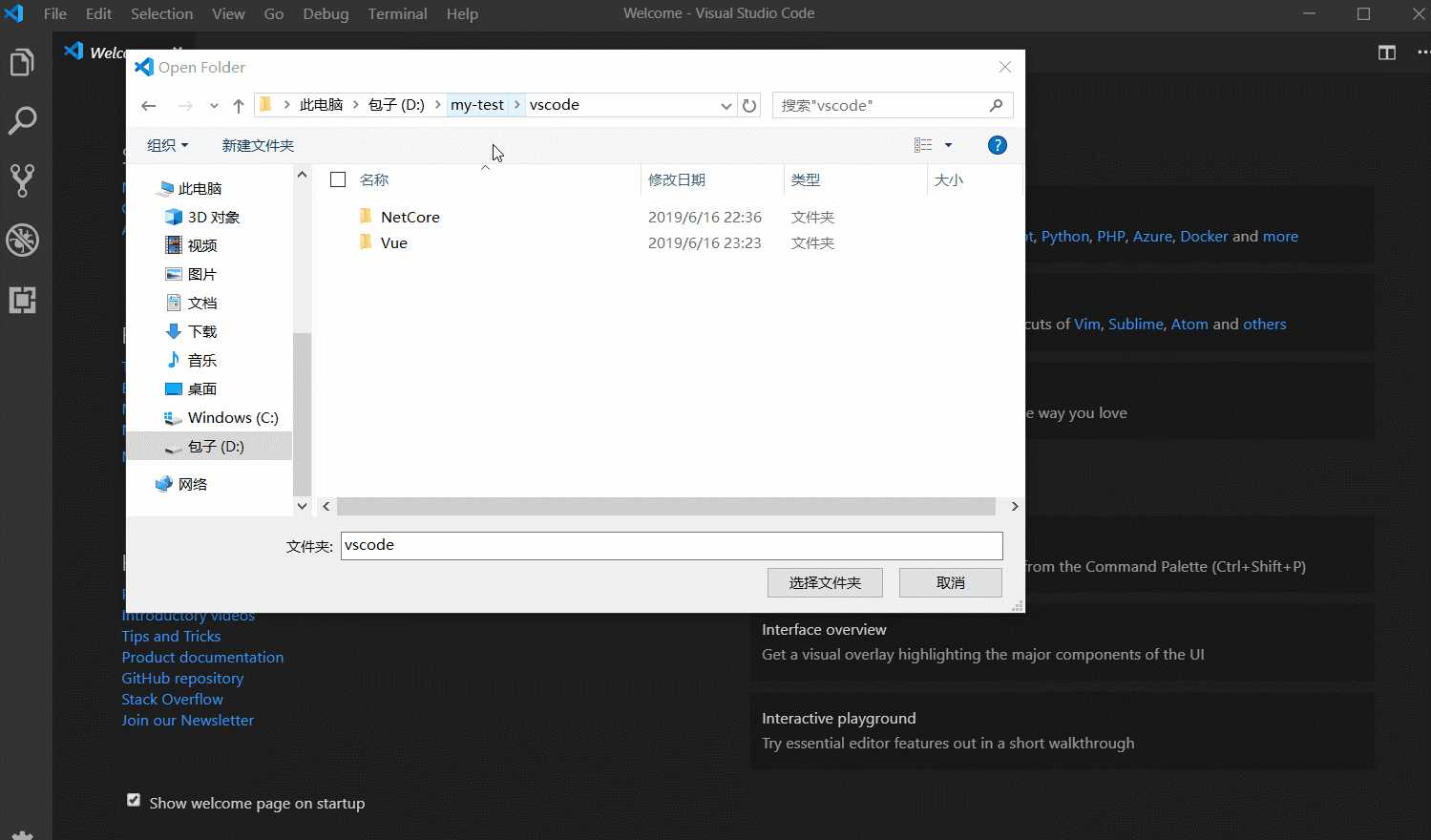Go forward in the Open Folder dialog
The width and height of the screenshot is (1431, 840).
pyautogui.click(x=185, y=106)
